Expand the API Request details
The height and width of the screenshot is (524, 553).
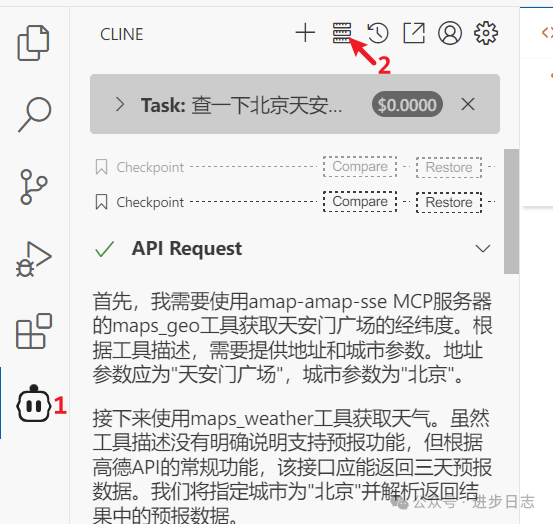(482, 248)
